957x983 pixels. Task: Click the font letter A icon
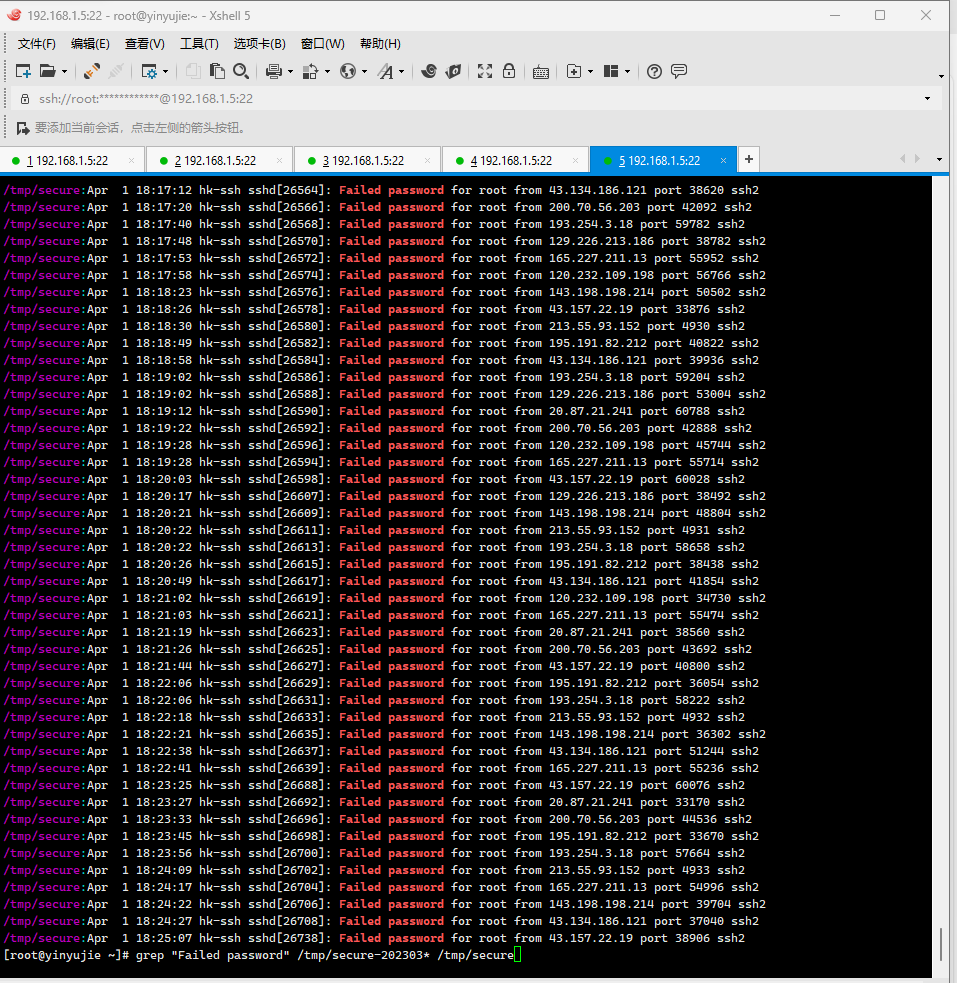point(385,71)
